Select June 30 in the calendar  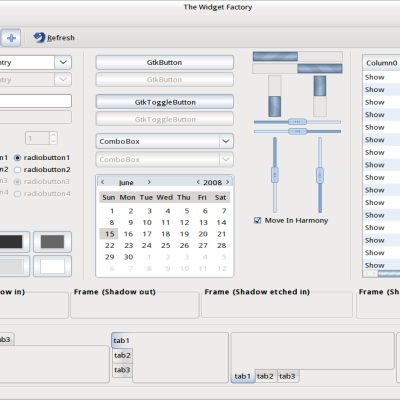click(x=128, y=257)
